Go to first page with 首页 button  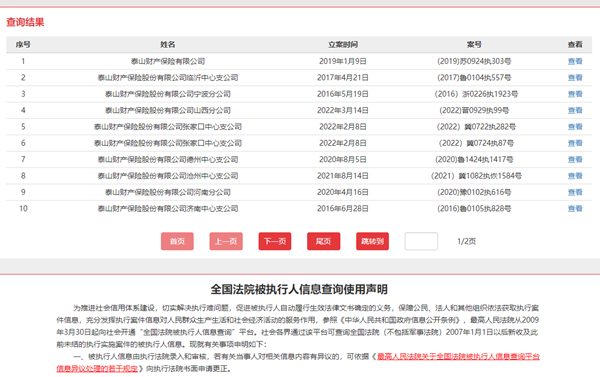click(177, 241)
